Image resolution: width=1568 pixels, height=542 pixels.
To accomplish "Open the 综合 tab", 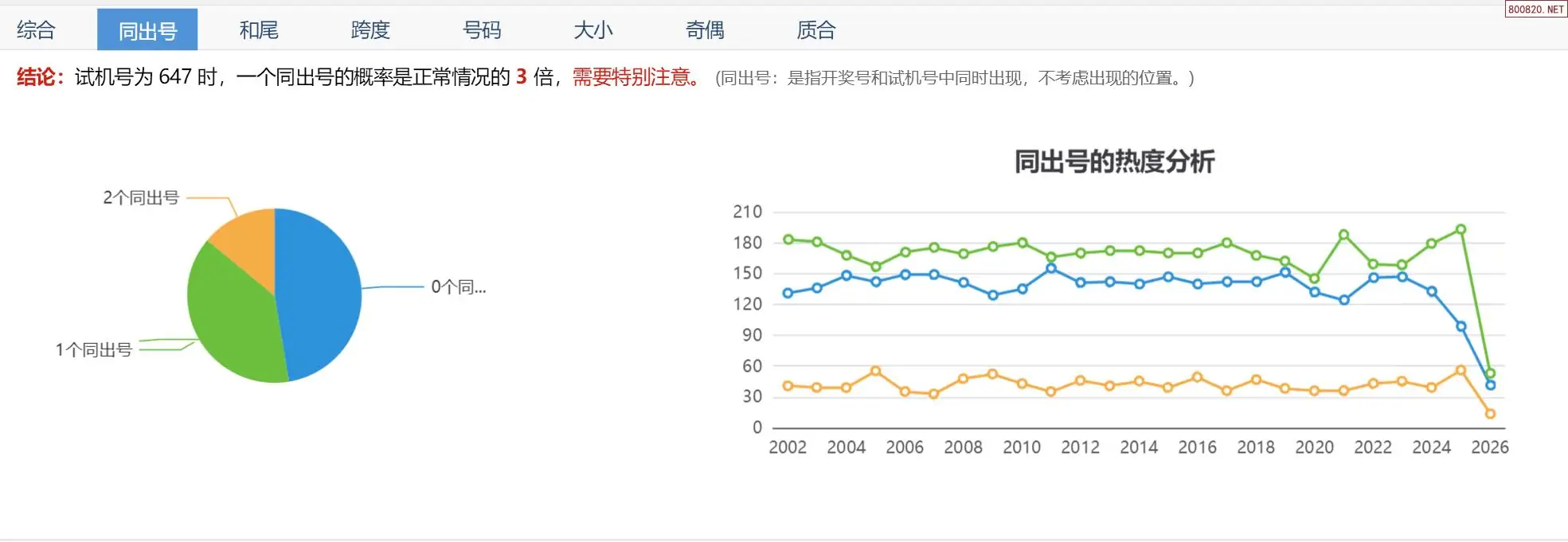I will 36,30.
